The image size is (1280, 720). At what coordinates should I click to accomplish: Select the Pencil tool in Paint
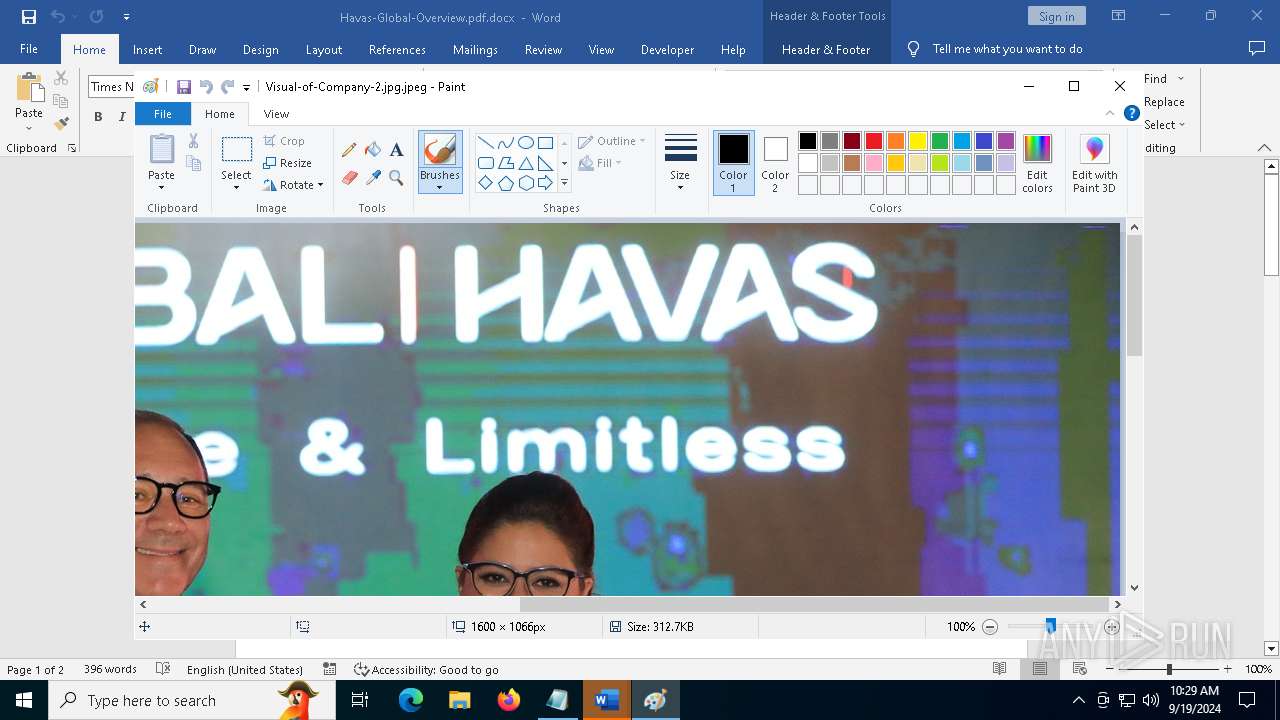349,150
